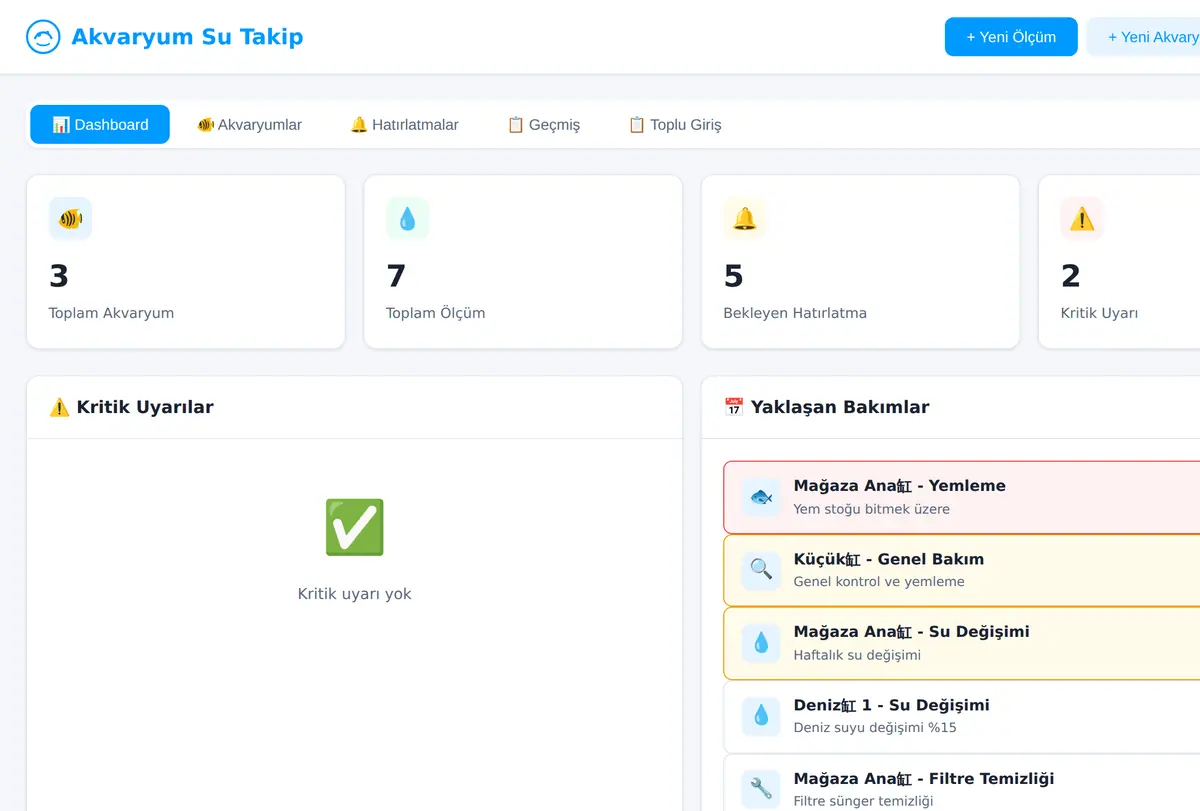Image resolution: width=1200 pixels, height=811 pixels.
Task: Click the fish icon in Mağaza Ana Yemleme row
Action: [761, 497]
